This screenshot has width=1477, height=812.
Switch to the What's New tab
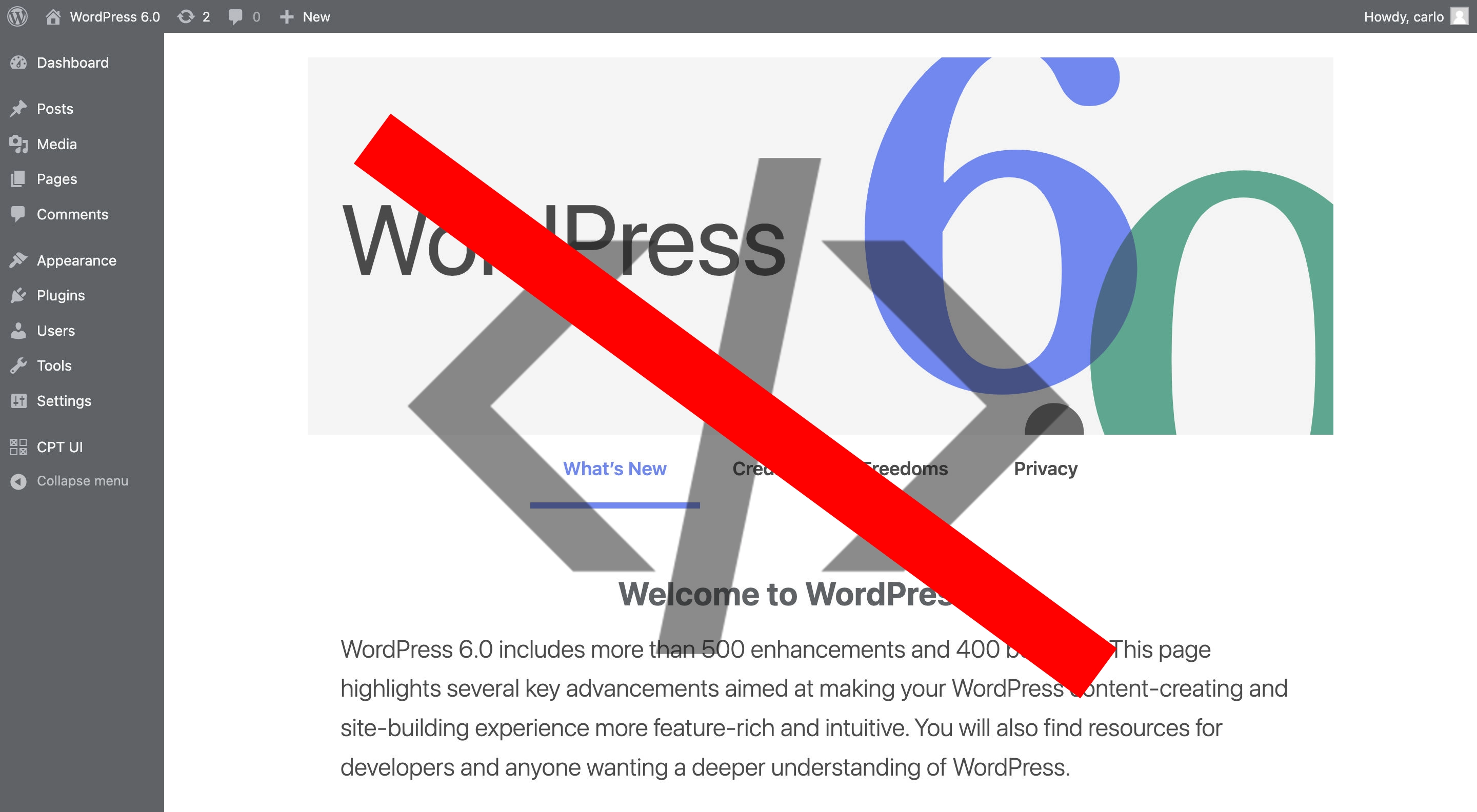(615, 469)
